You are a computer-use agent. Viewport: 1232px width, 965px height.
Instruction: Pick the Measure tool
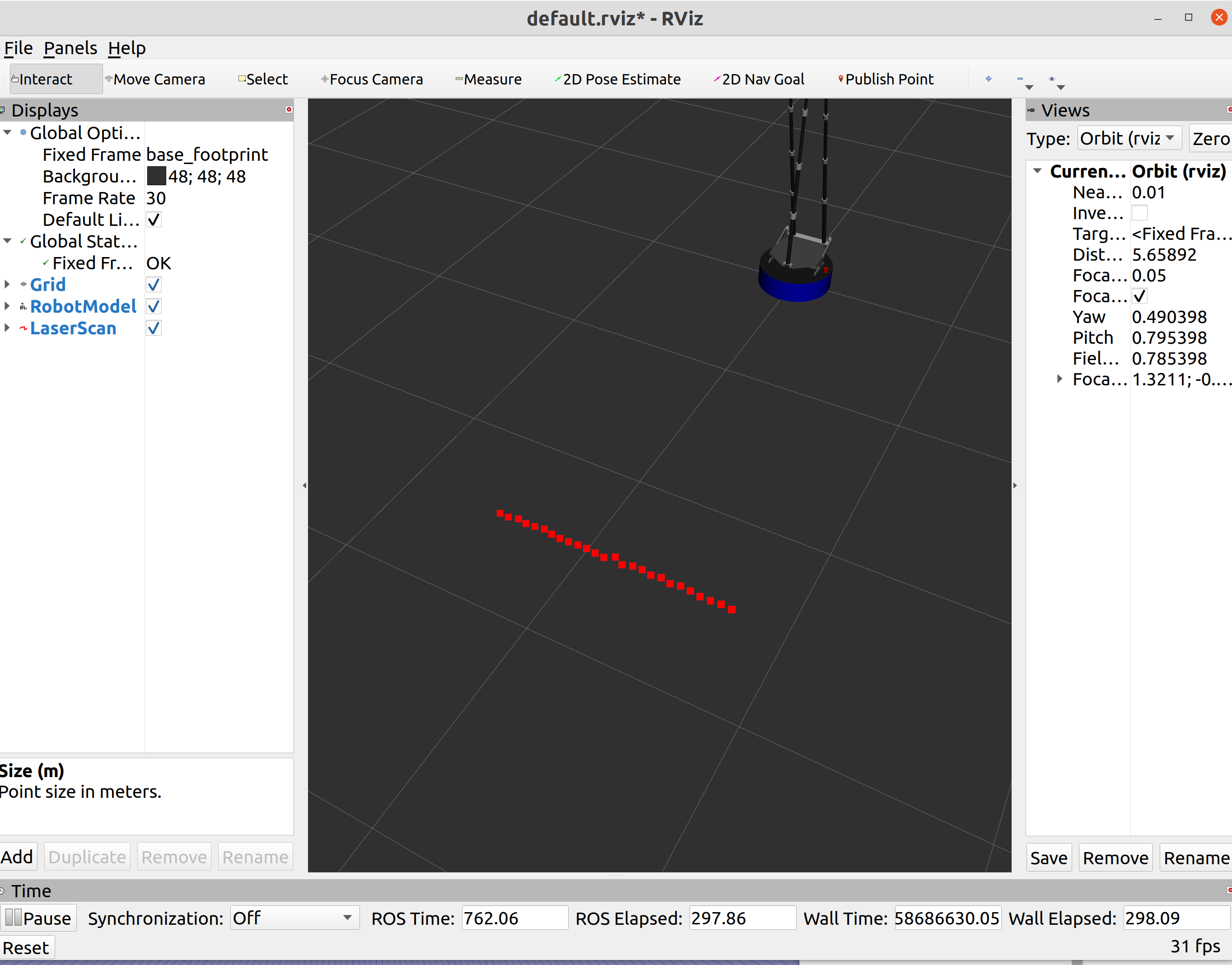tap(489, 79)
